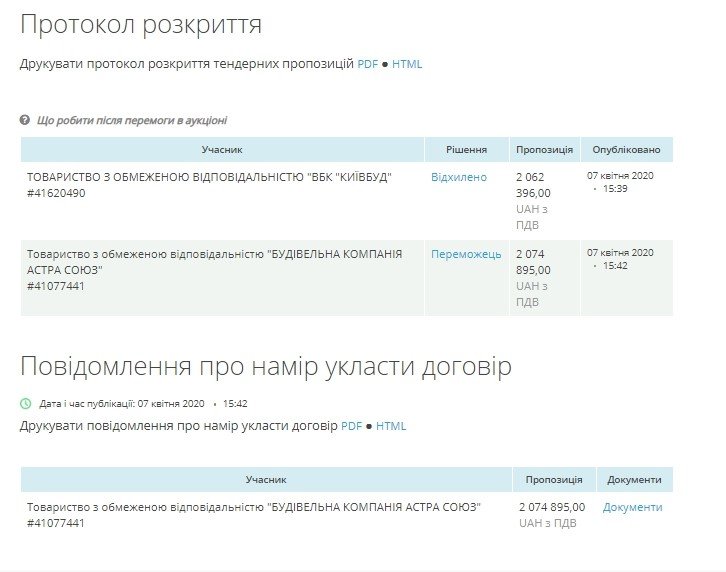Select the 'Рішення' column header
The width and height of the screenshot is (726, 572).
(x=466, y=150)
